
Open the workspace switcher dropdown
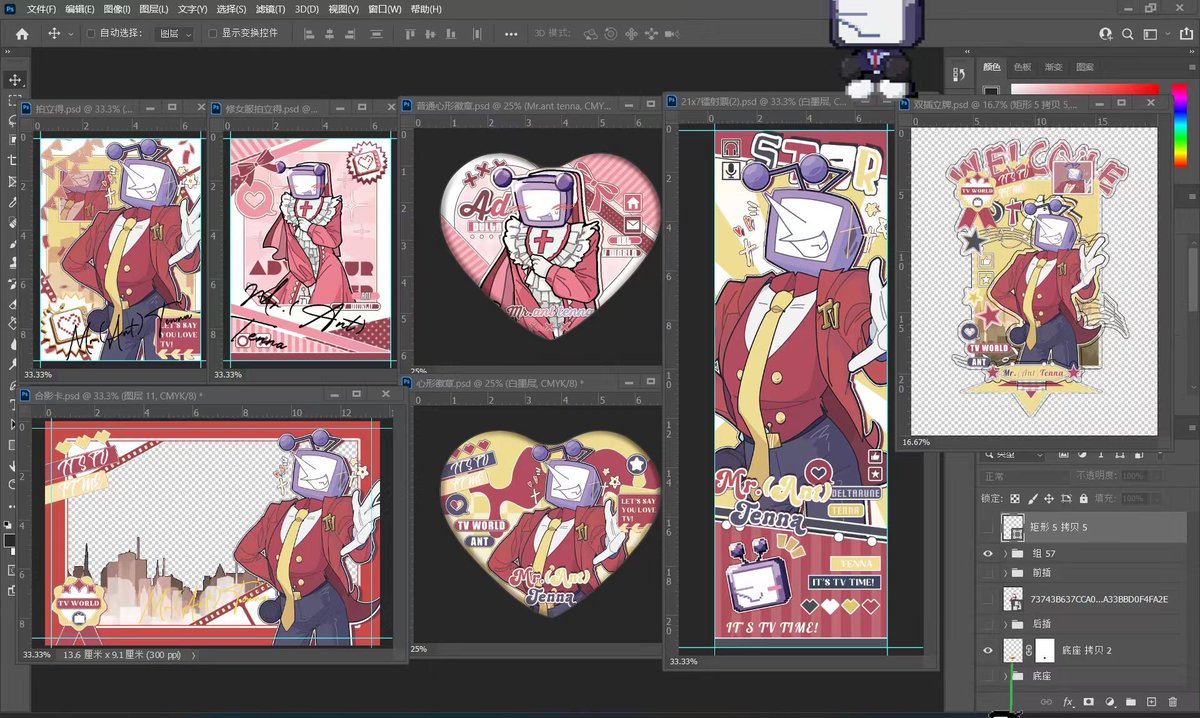pos(1167,34)
